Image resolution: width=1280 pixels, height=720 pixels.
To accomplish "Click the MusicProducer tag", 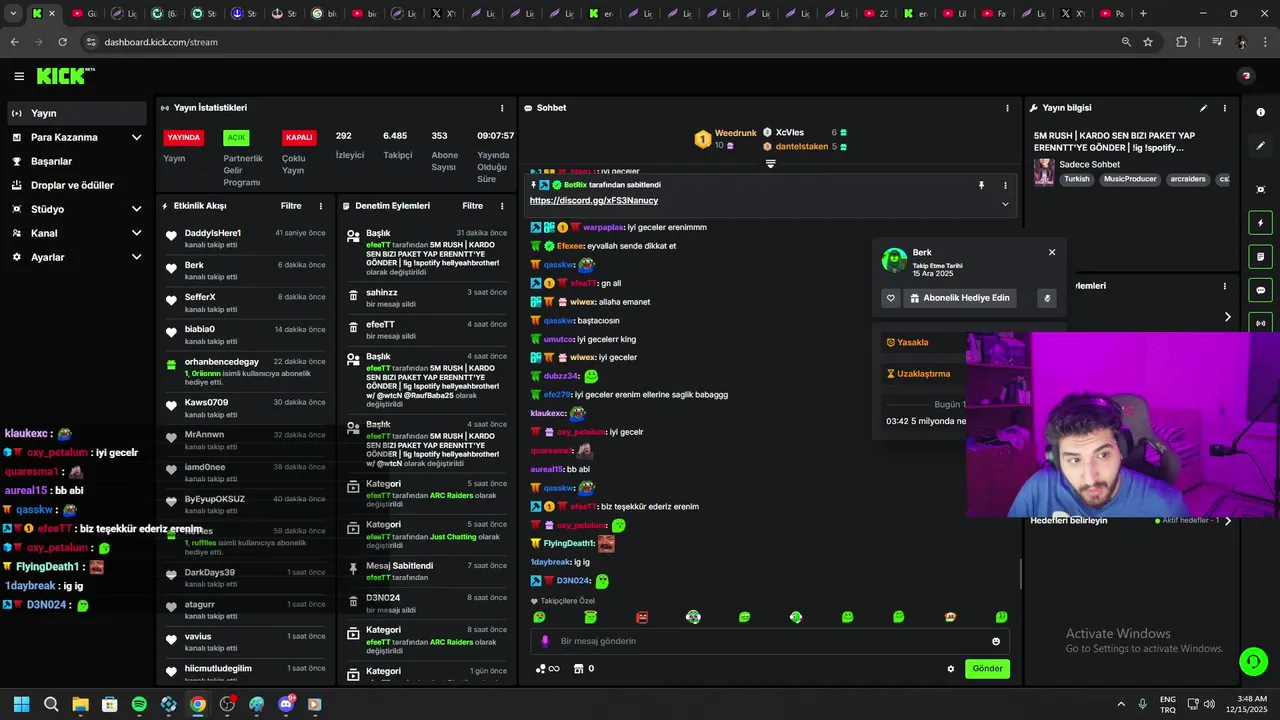I will coord(1130,180).
